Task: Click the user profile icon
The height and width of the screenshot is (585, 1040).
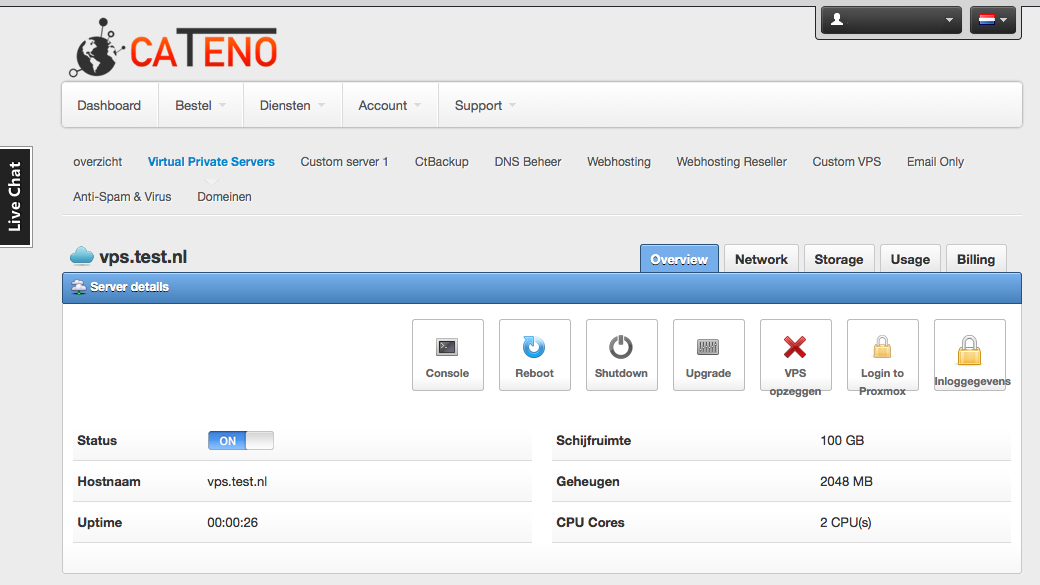Action: [x=837, y=19]
